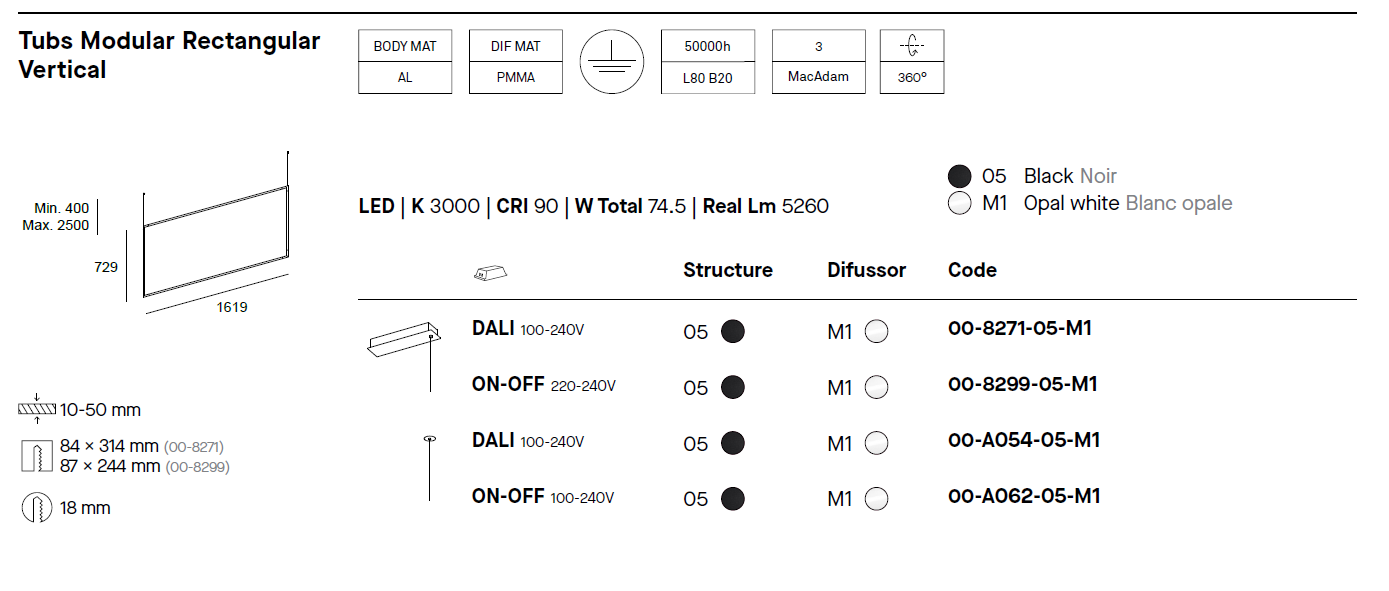Click the round hole 18 mm icon
Viewport: 1389px width, 591px height.
pyautogui.click(x=37, y=508)
